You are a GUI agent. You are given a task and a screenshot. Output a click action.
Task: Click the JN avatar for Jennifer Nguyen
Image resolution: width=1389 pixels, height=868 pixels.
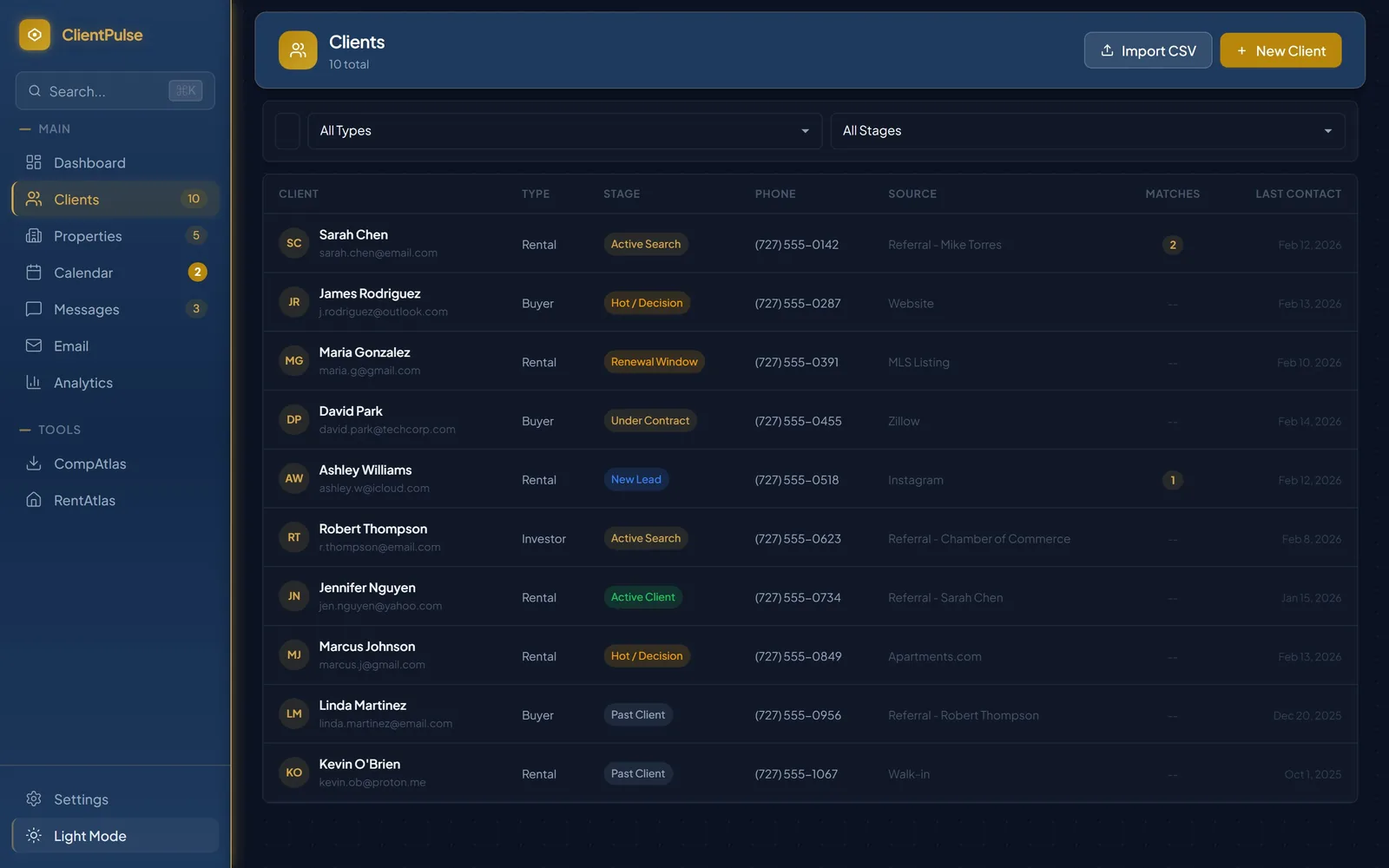294,596
